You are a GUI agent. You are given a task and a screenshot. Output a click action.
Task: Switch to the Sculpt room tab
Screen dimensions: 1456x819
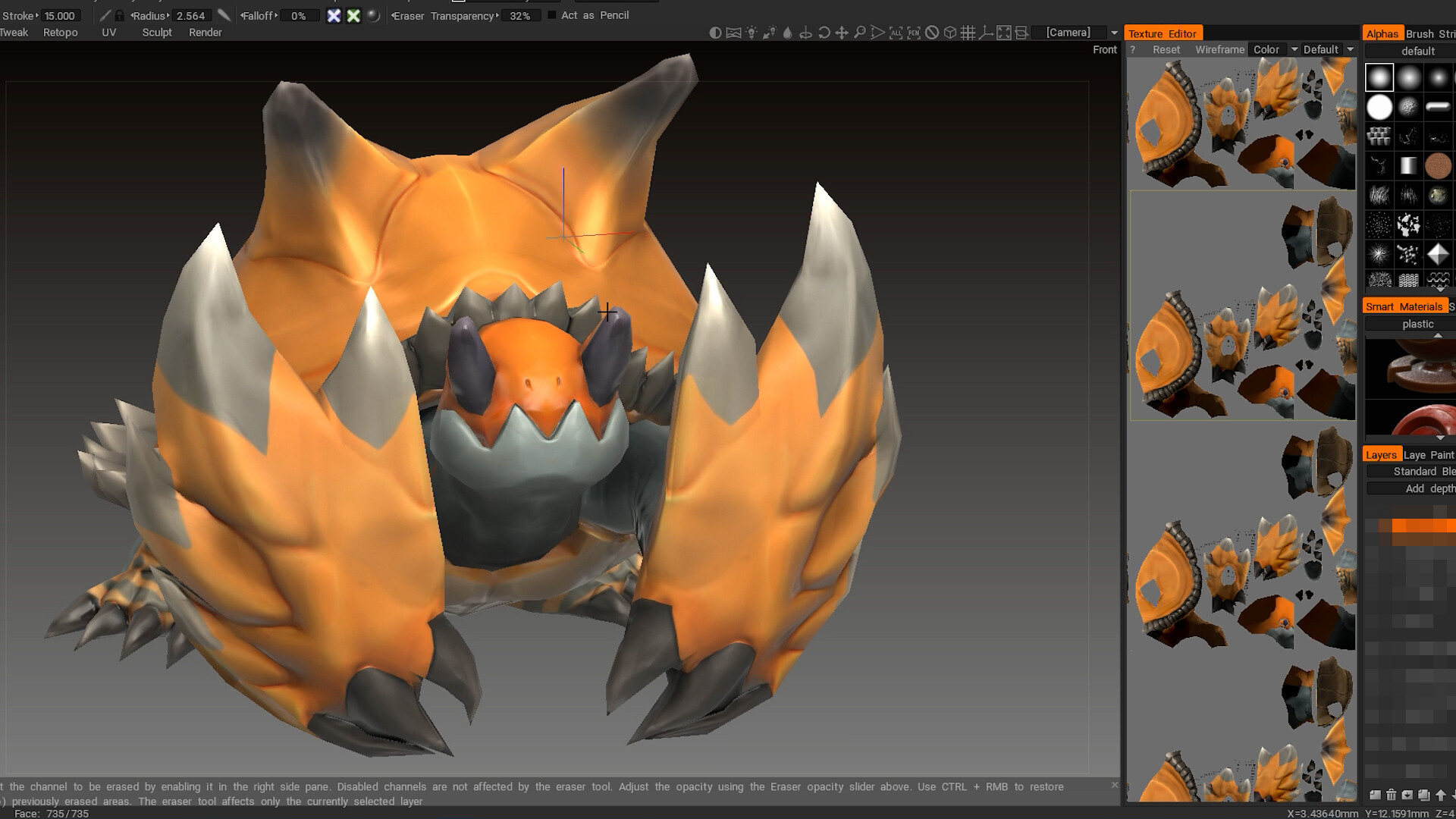coord(157,33)
